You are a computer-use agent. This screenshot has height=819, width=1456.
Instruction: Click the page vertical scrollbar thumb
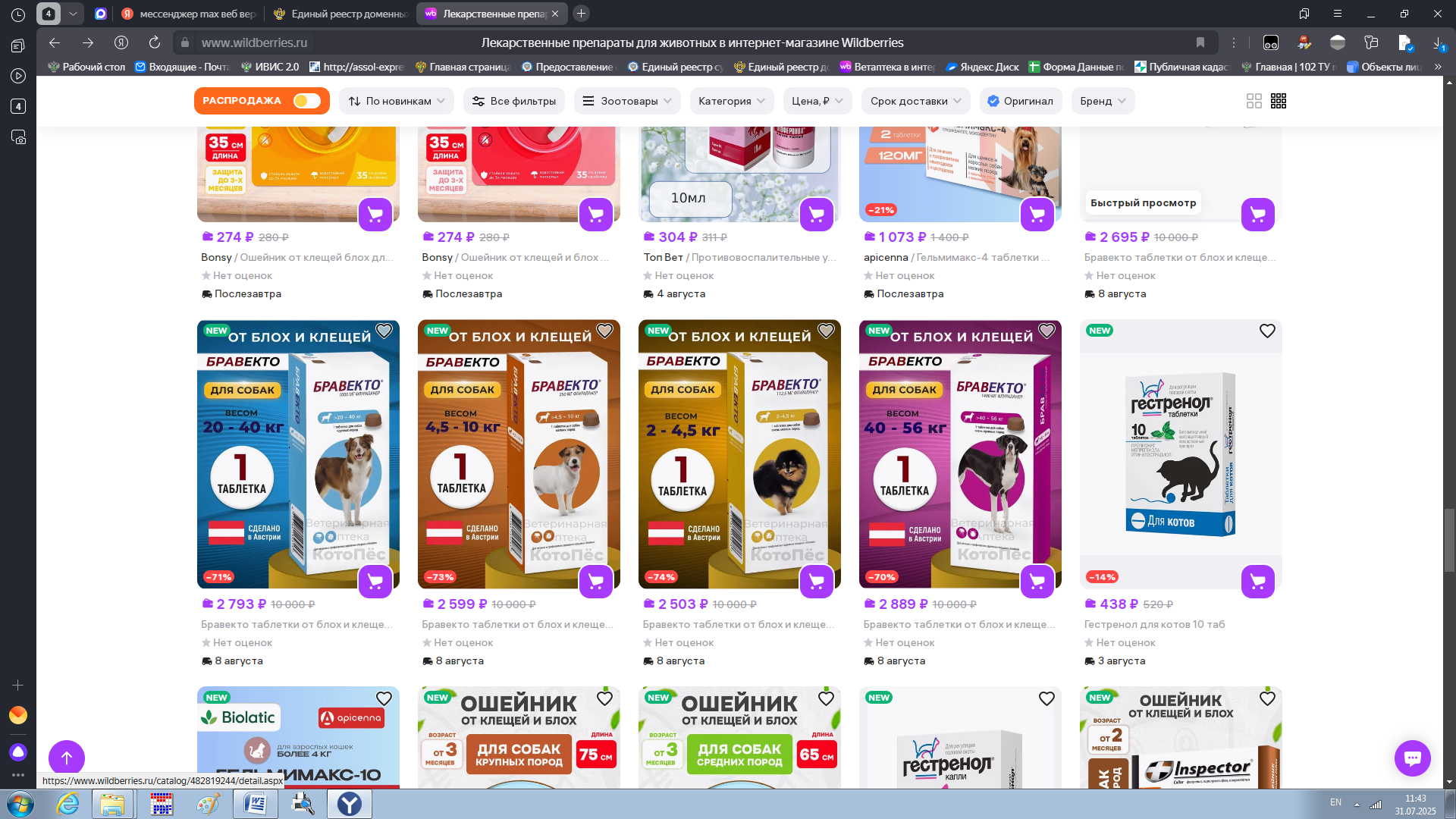pos(1449,540)
